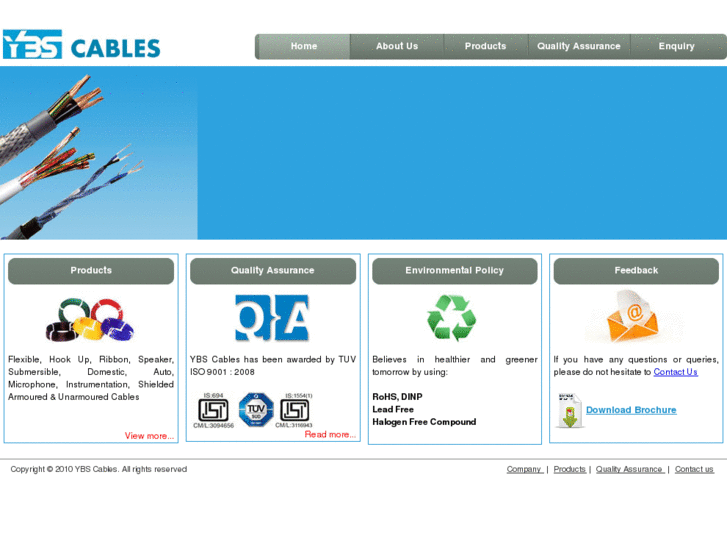Viewport: 727px width, 545px height.
Task: Click the 'Armoured & Unarmoured Cables' text
Action: [x=74, y=397]
